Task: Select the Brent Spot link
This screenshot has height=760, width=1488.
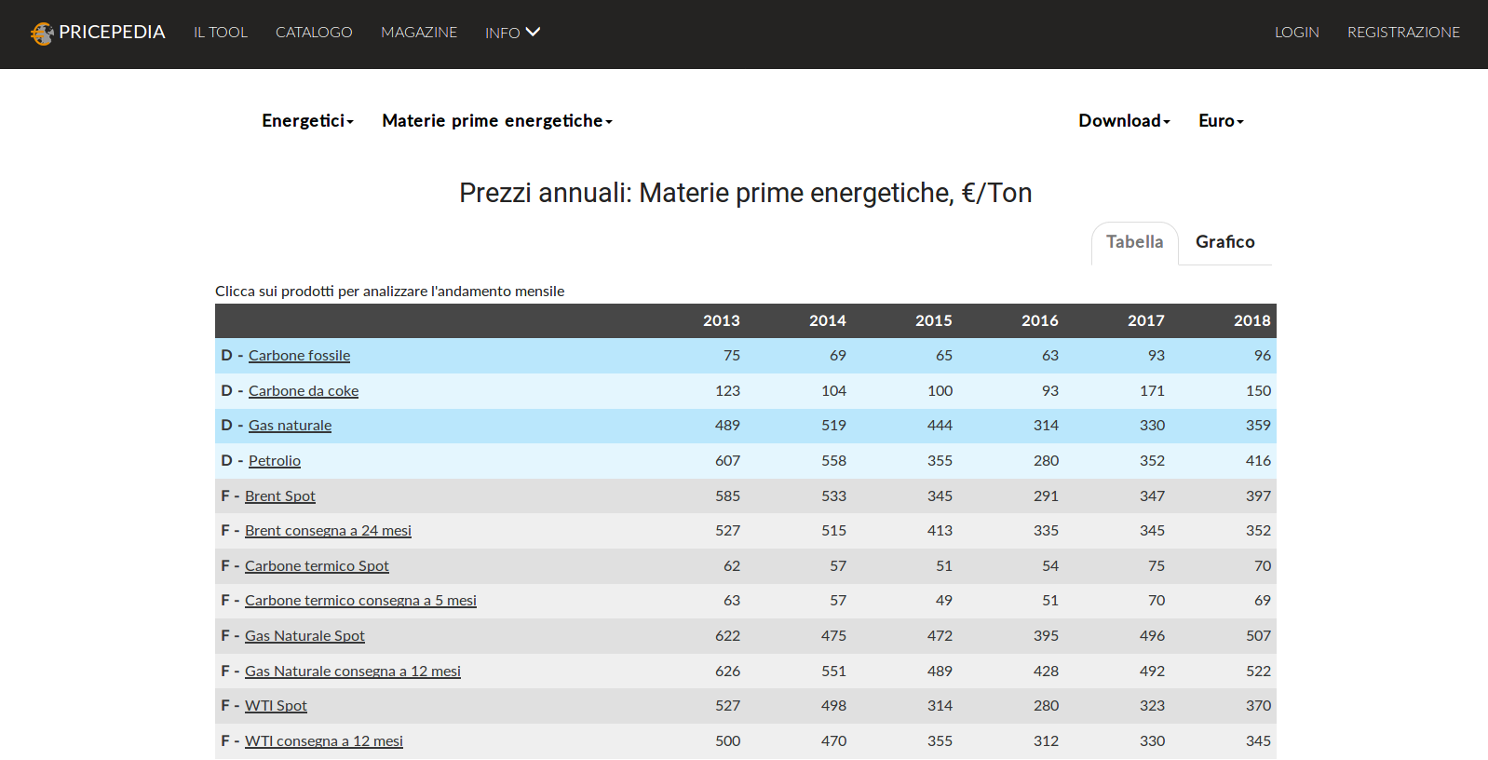Action: (280, 496)
